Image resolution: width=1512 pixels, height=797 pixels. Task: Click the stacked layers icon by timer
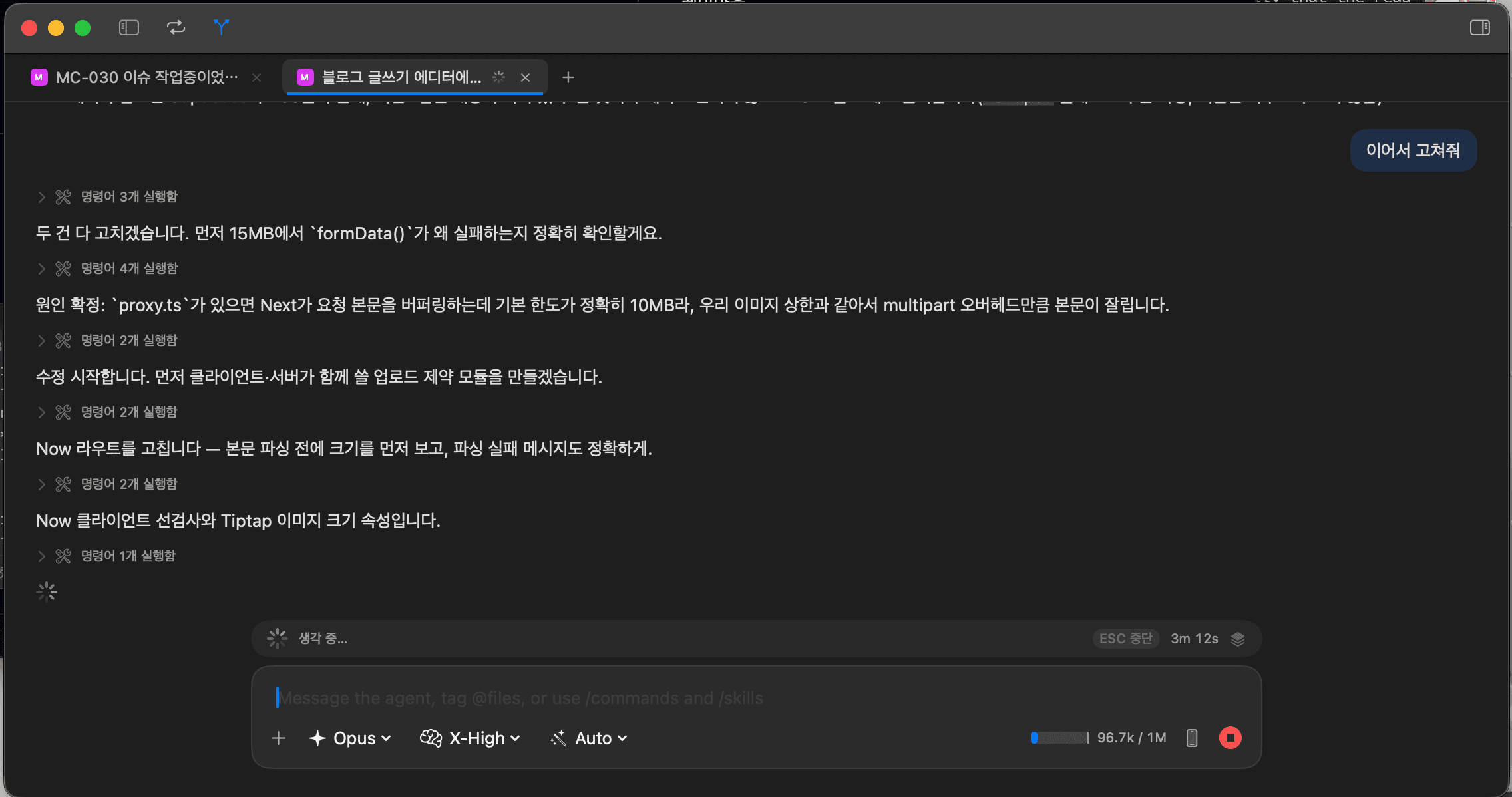coord(1238,639)
